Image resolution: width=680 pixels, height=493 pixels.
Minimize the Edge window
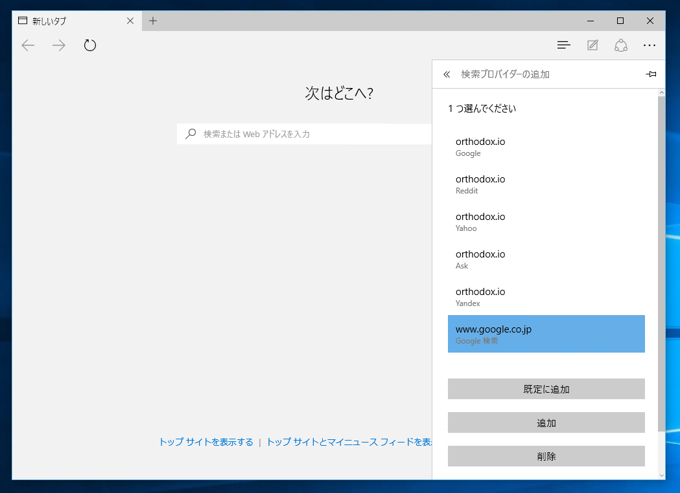point(590,21)
